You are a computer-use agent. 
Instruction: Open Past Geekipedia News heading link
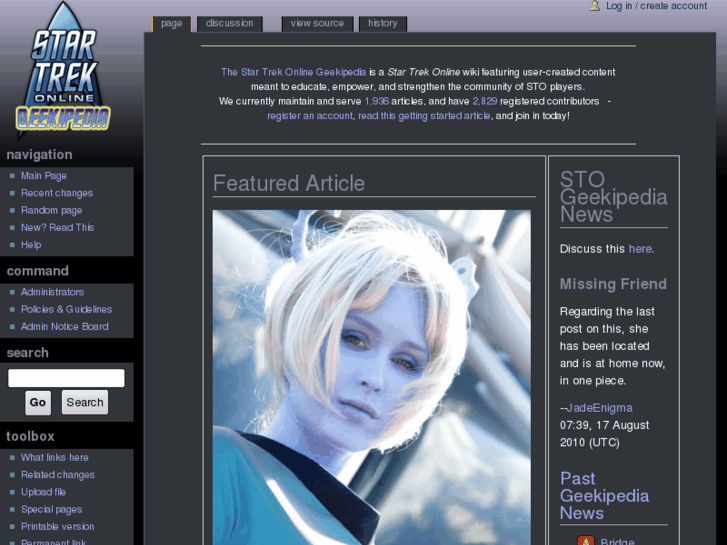click(x=604, y=496)
